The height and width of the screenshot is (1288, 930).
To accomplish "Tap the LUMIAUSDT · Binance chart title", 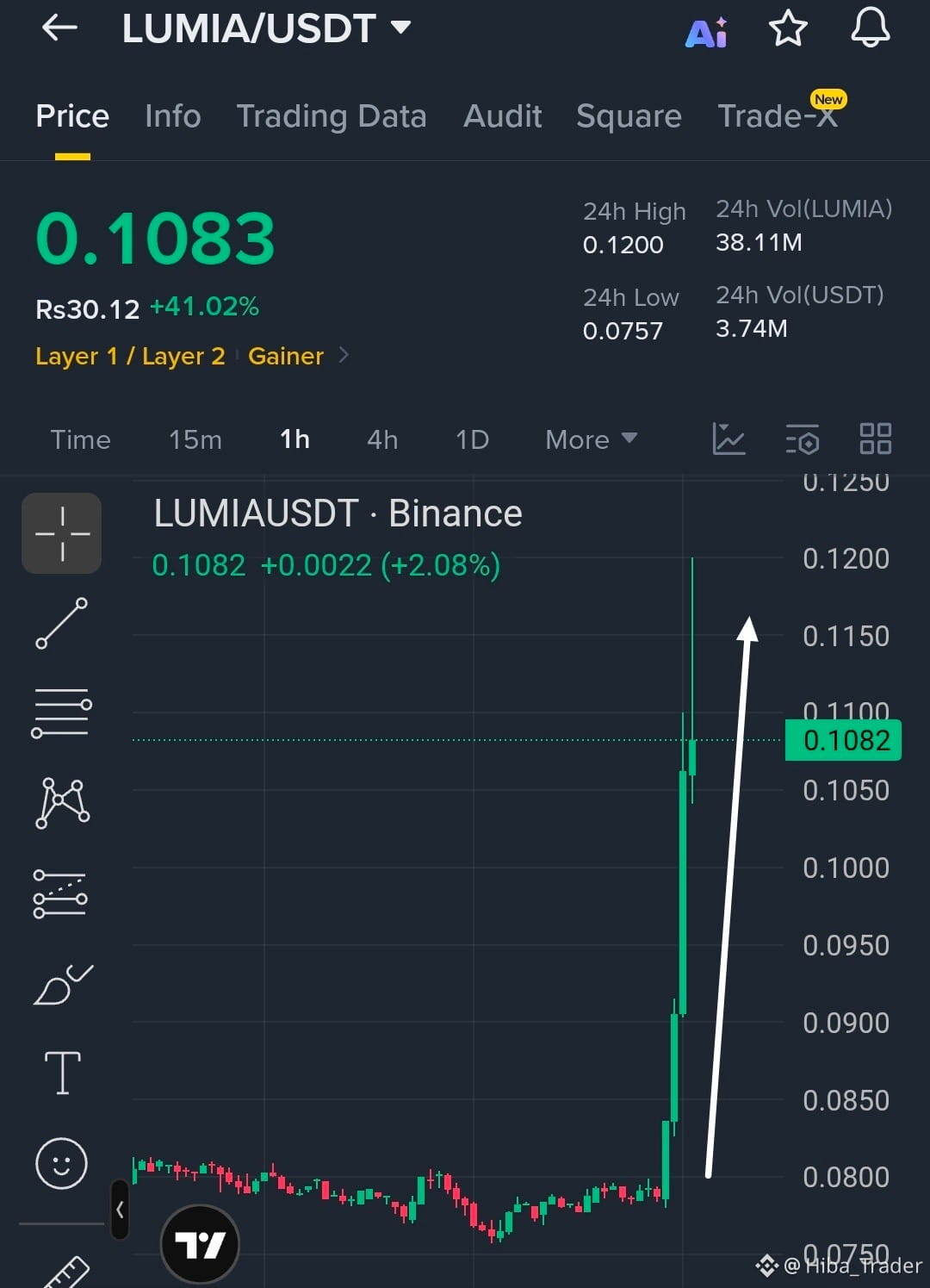I will click(x=338, y=513).
